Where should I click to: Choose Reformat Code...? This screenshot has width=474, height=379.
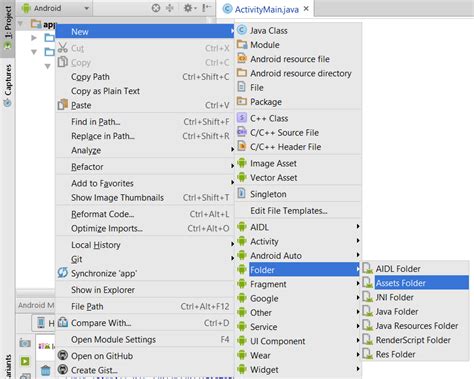[144, 214]
